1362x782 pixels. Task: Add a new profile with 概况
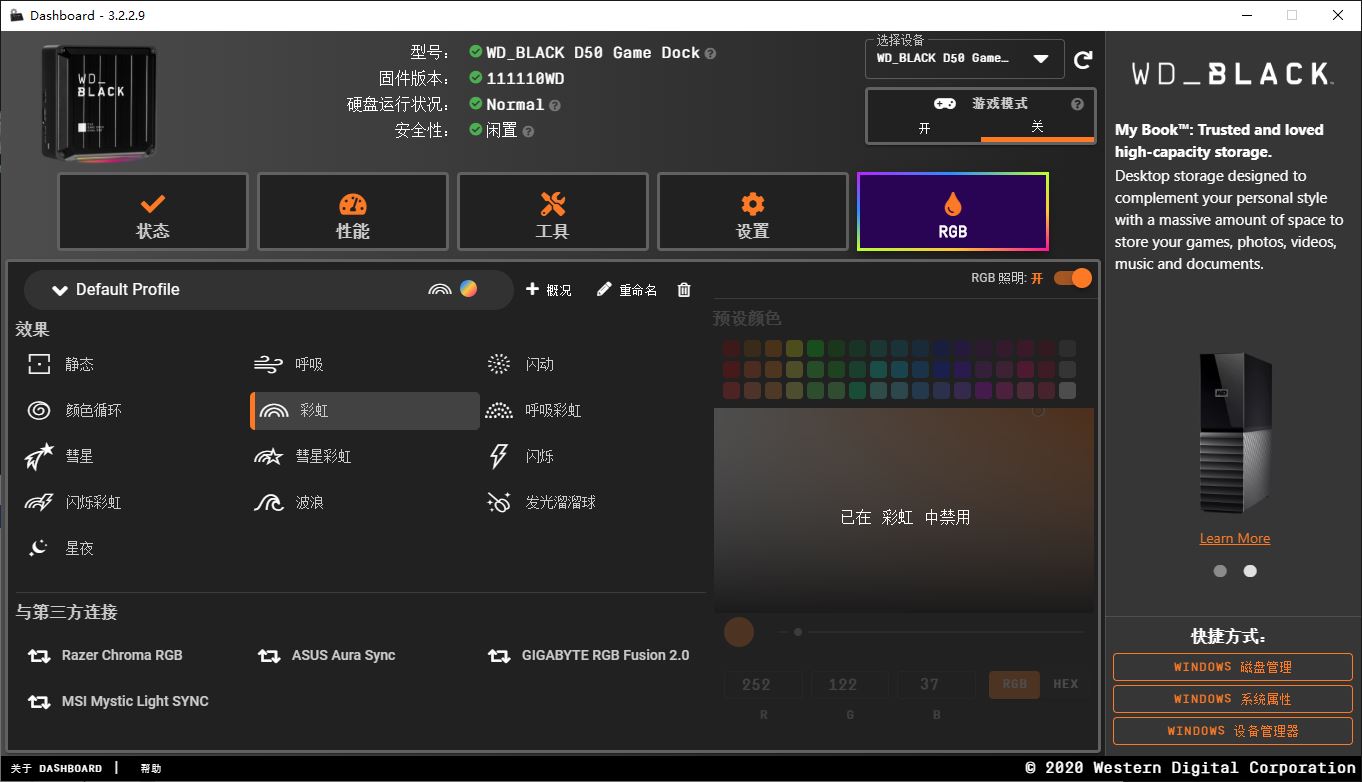[x=549, y=290]
